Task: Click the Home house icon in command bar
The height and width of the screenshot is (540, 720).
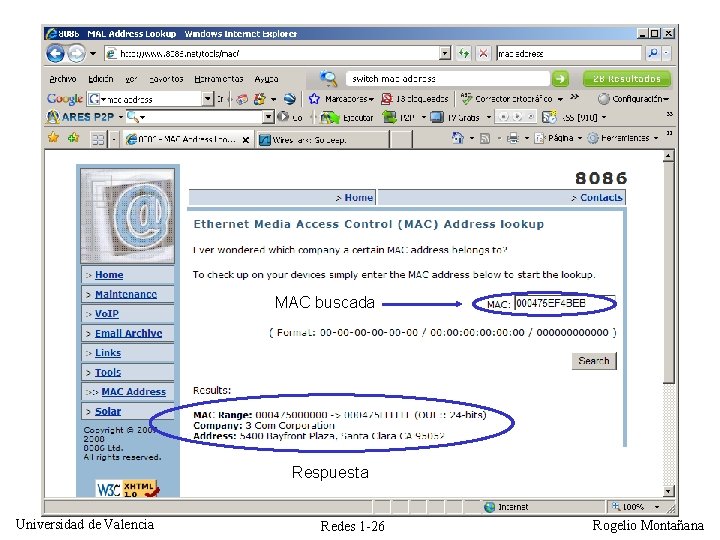Action: [x=458, y=138]
